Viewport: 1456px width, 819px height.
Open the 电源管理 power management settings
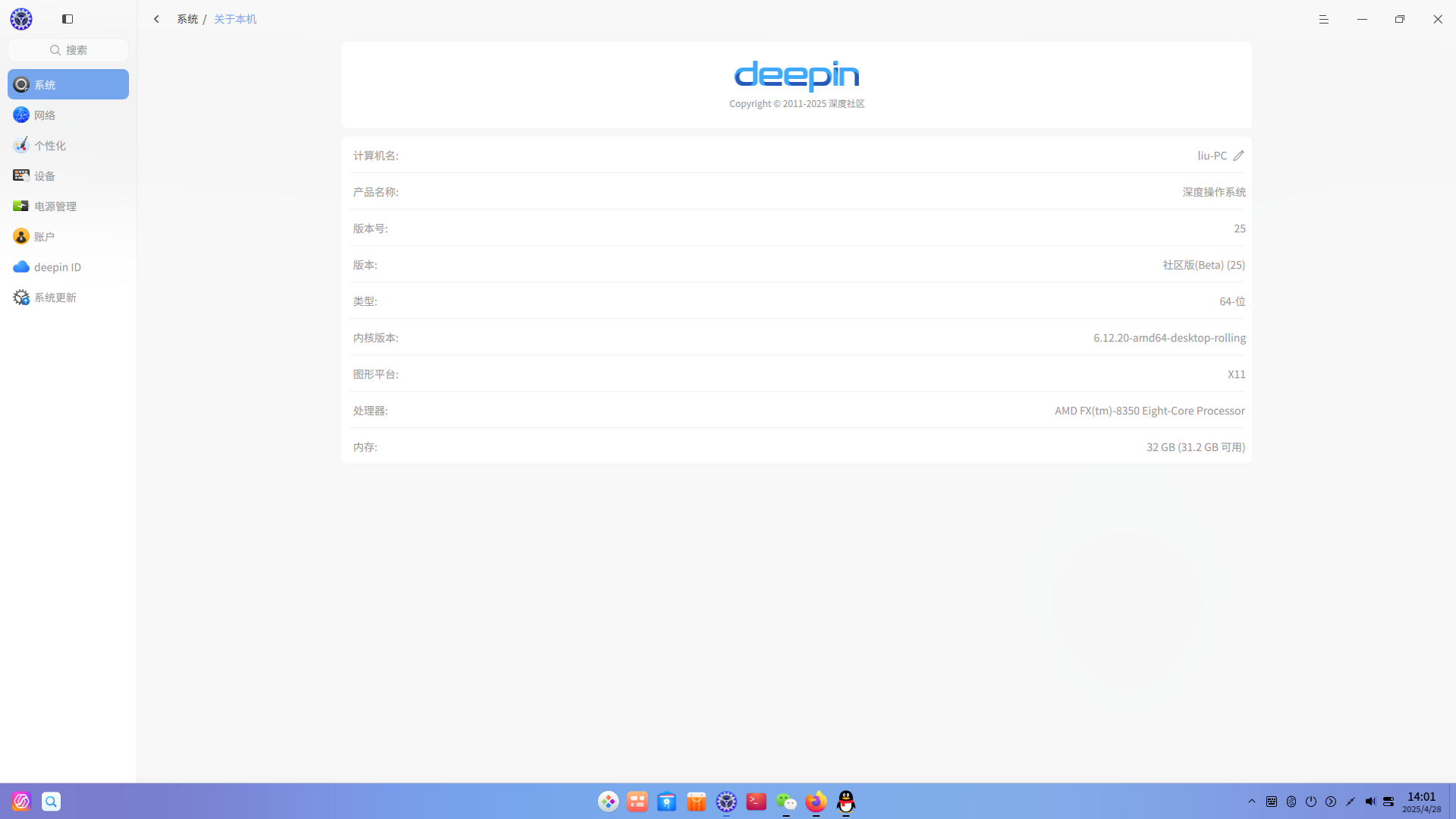[x=68, y=206]
